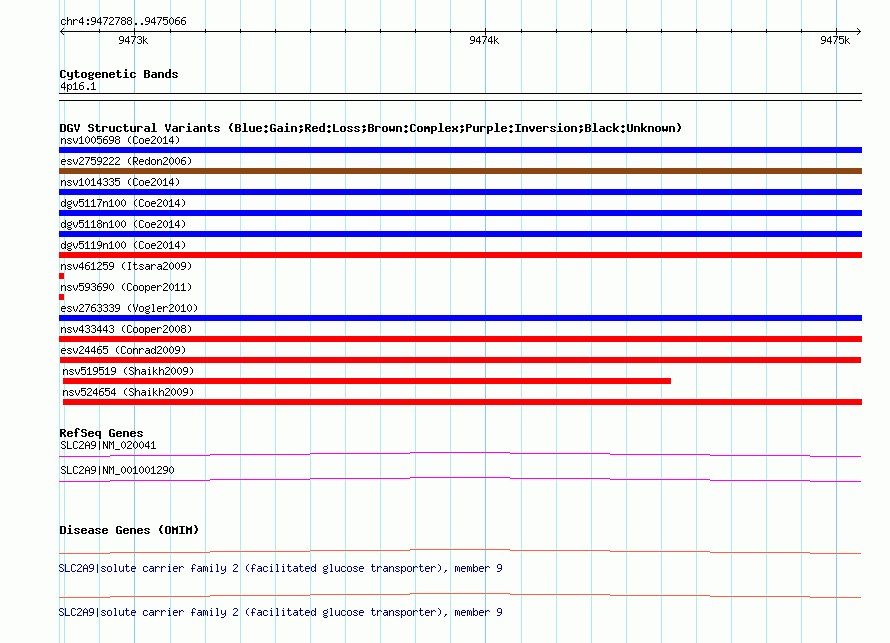This screenshot has width=890, height=643.
Task: Click the red dgv5119n100 loss bar
Action: coord(460,255)
